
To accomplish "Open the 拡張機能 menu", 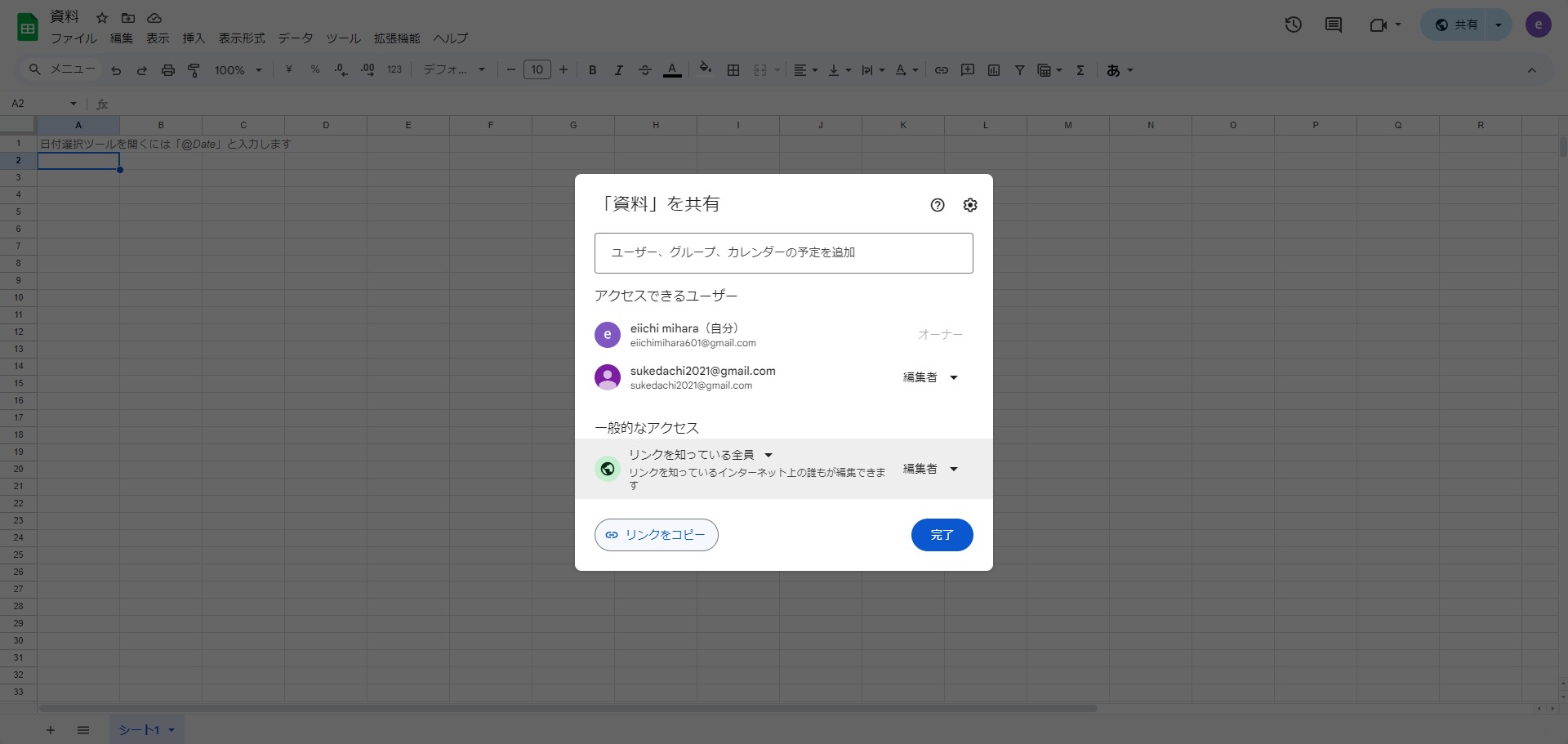I will [x=397, y=38].
